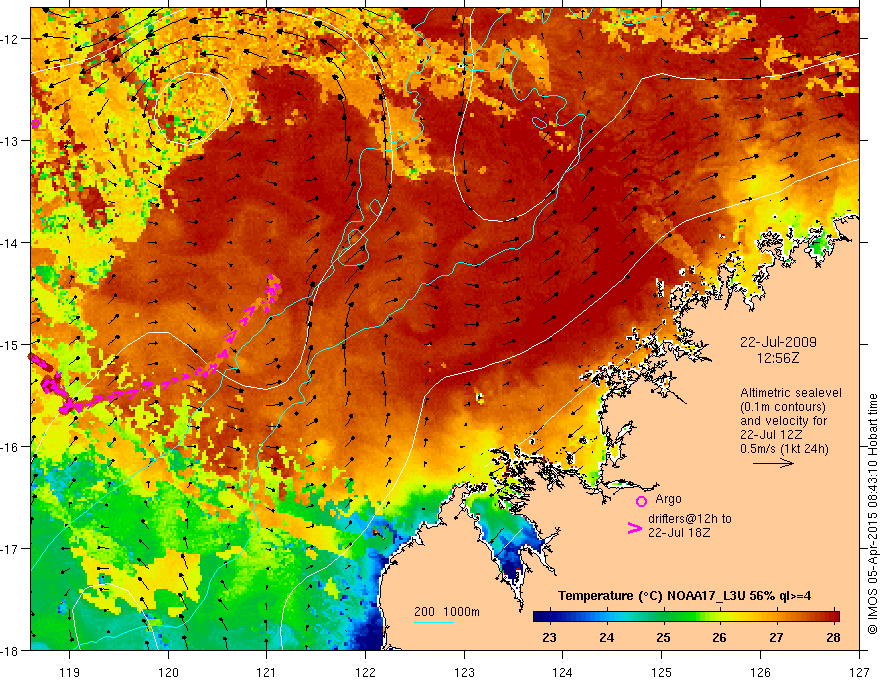Click the latitude axis label -15
Screen dimensions: 880x680
tap(11, 344)
